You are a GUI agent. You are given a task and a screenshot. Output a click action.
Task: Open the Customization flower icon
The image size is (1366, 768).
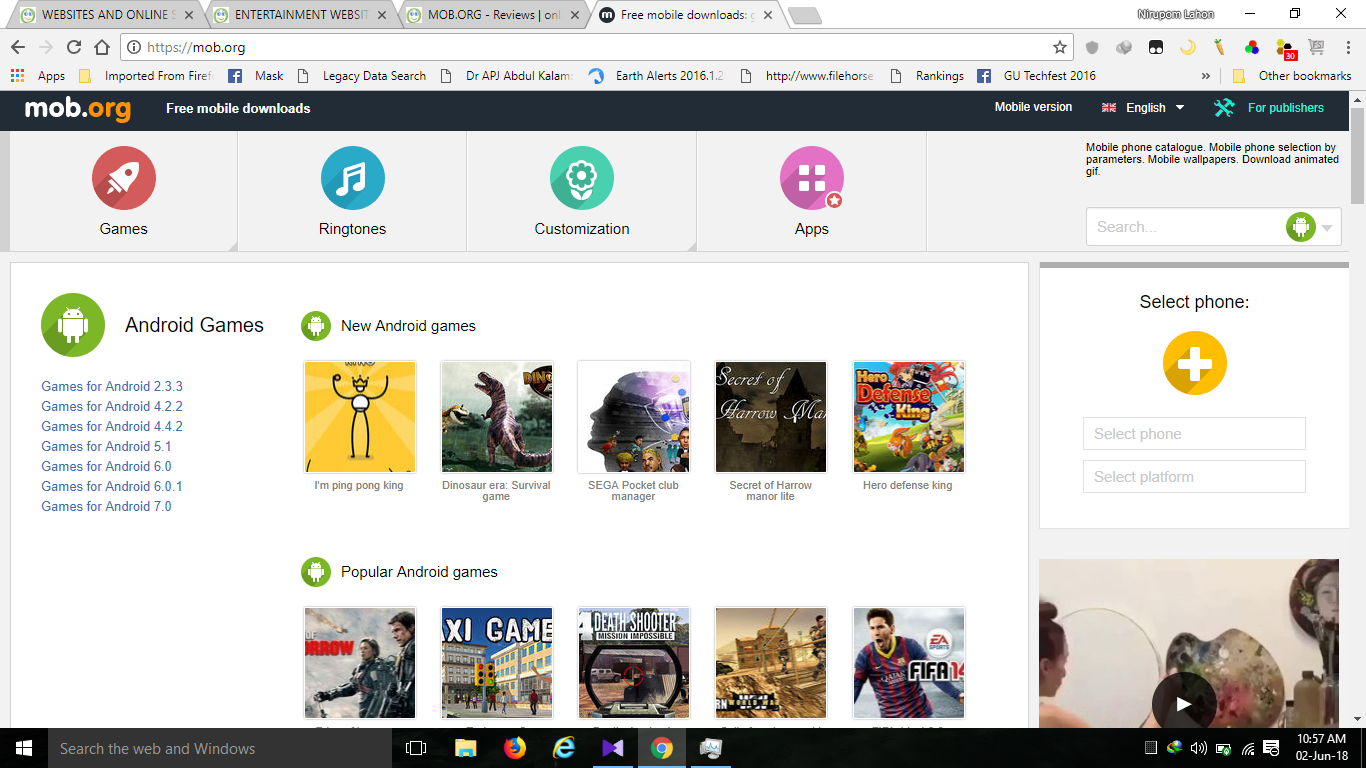(x=582, y=178)
